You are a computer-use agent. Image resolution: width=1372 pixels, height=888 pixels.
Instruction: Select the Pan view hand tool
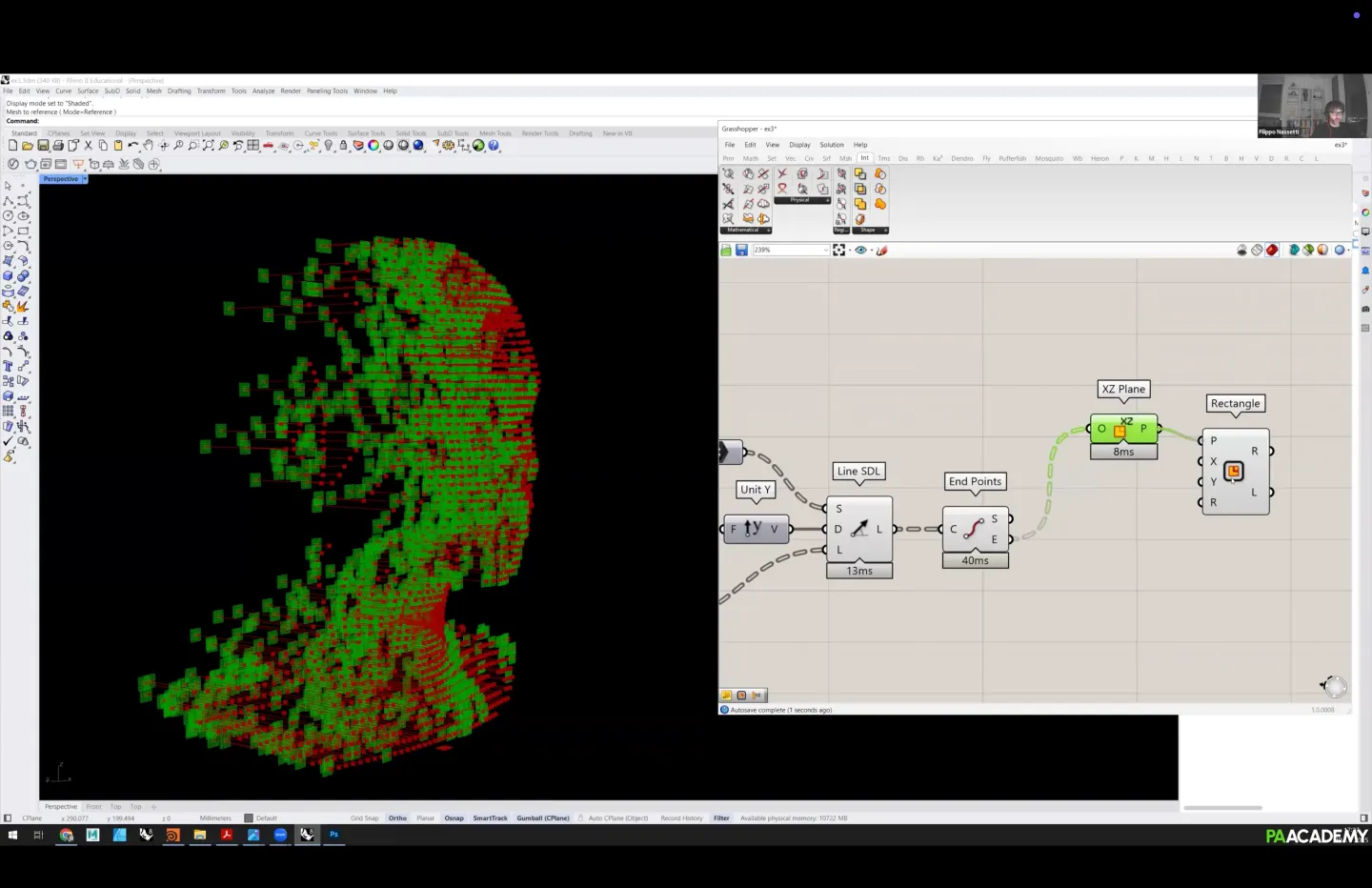(149, 146)
